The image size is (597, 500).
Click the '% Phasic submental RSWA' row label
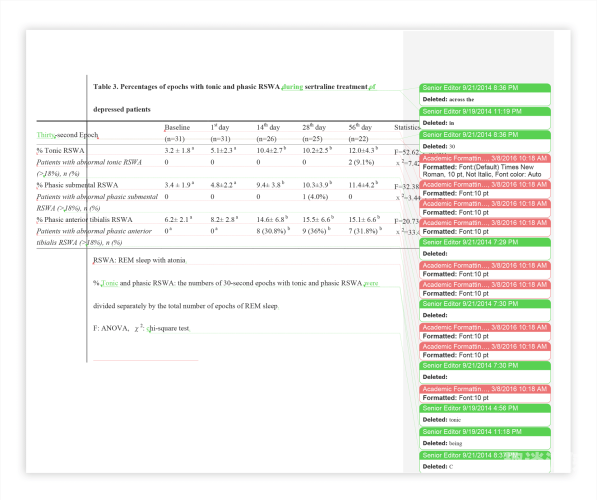pos(77,185)
